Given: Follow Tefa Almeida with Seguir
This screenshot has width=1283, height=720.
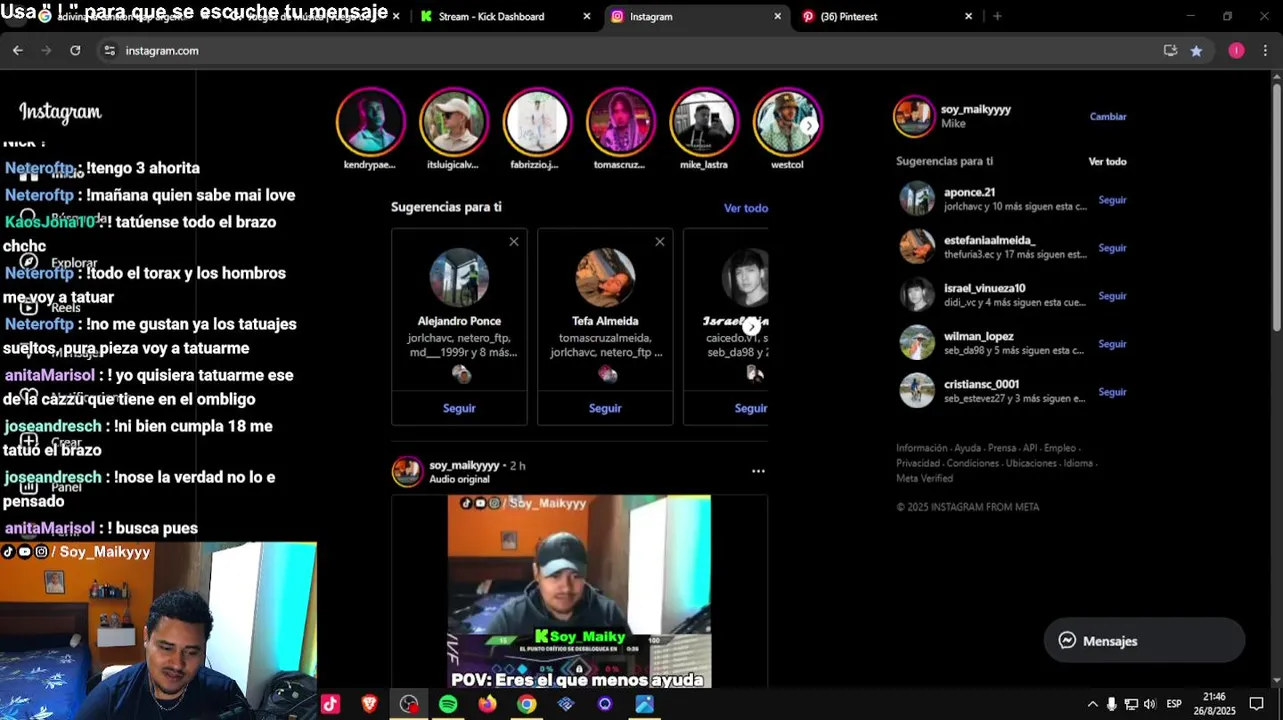Looking at the screenshot, I should [605, 408].
